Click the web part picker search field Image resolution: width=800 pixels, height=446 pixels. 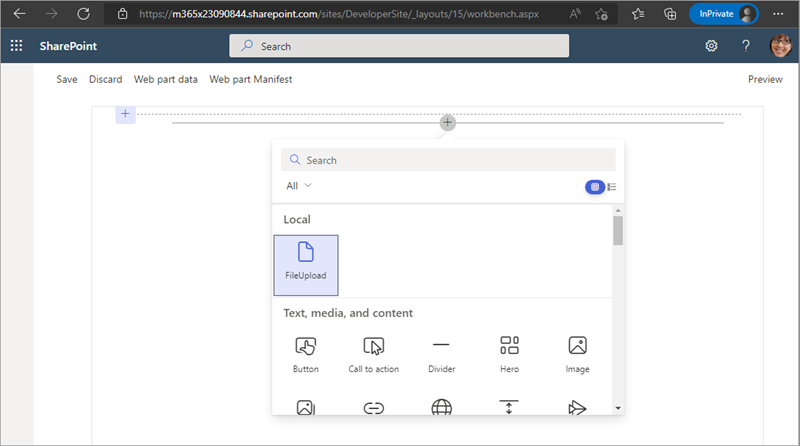coord(448,160)
